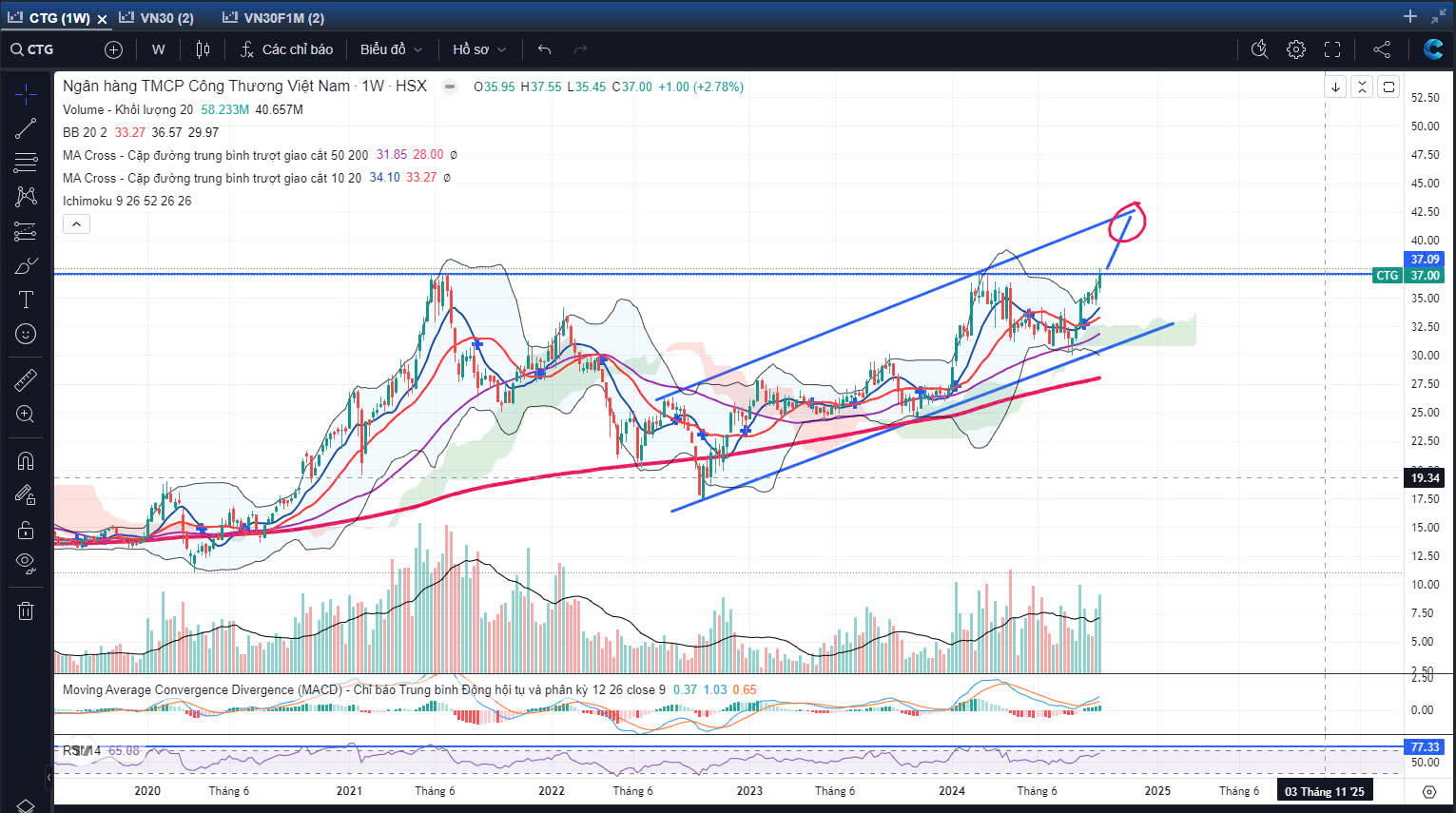Click the 03 Tháng 11 '25 date label
This screenshot has width=1456, height=813.
1325,791
